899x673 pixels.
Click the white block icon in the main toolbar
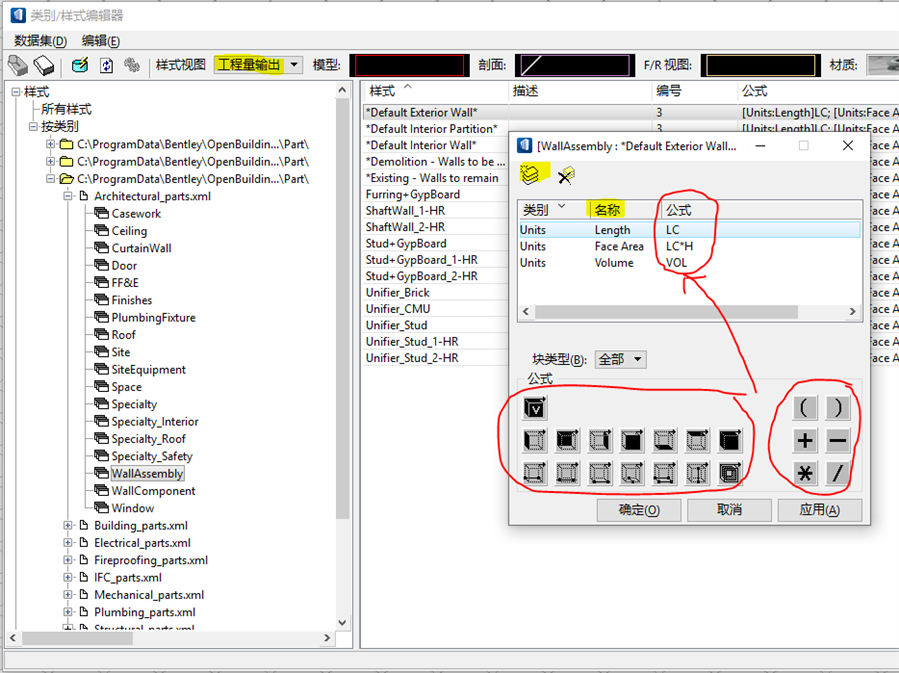coord(44,65)
